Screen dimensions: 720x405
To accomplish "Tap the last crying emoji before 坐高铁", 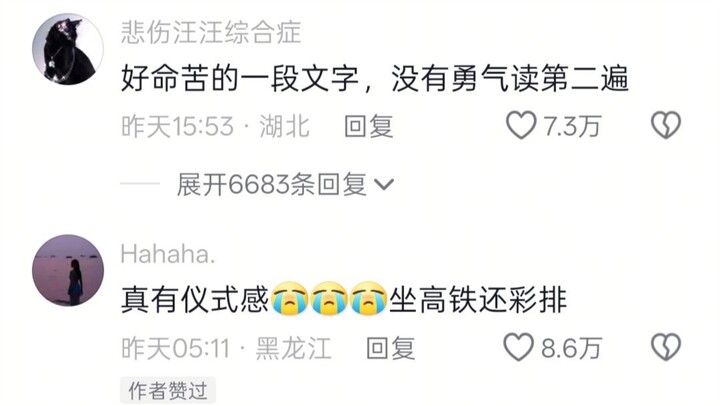I will [x=368, y=298].
